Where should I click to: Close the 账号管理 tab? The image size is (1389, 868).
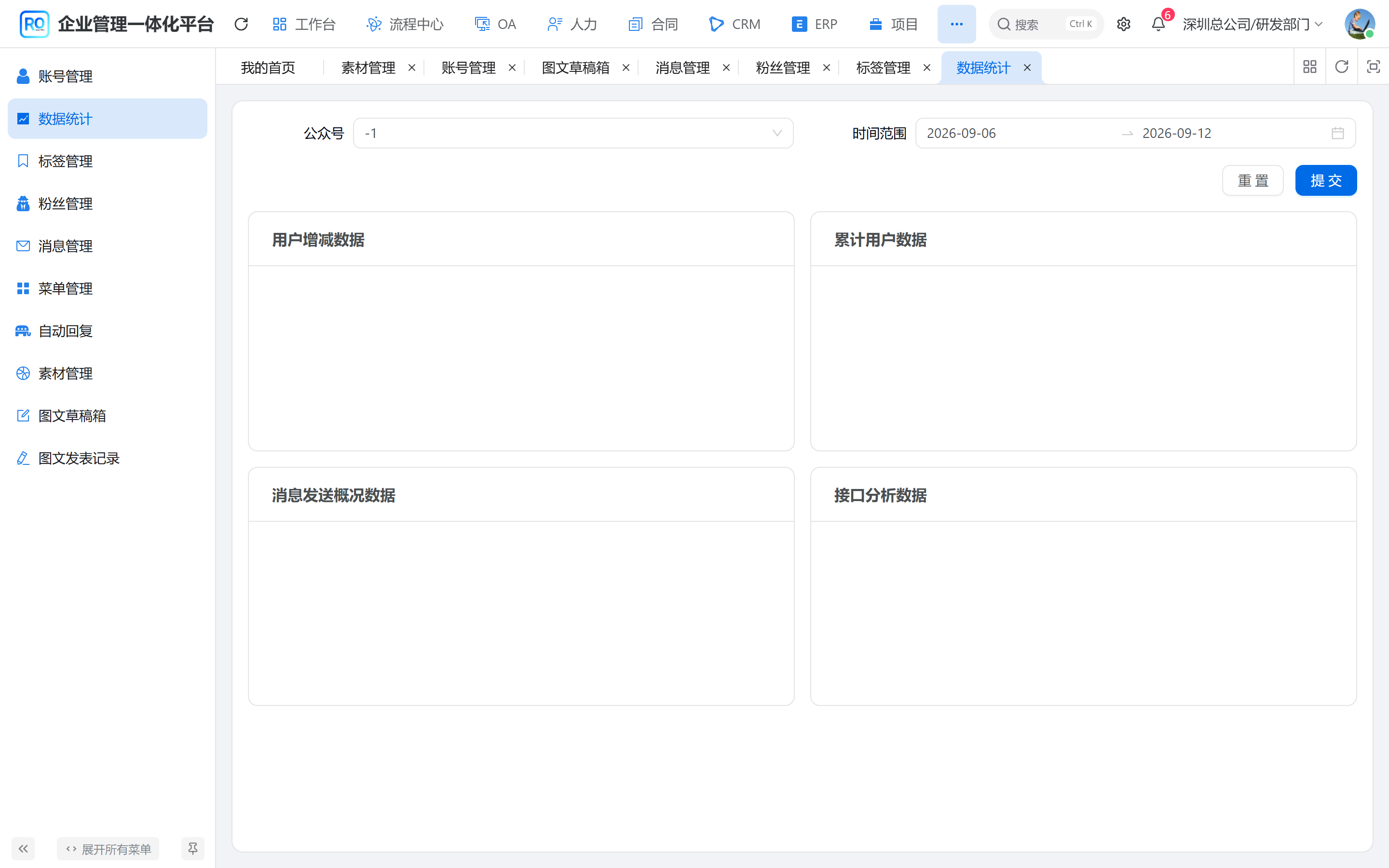(512, 68)
